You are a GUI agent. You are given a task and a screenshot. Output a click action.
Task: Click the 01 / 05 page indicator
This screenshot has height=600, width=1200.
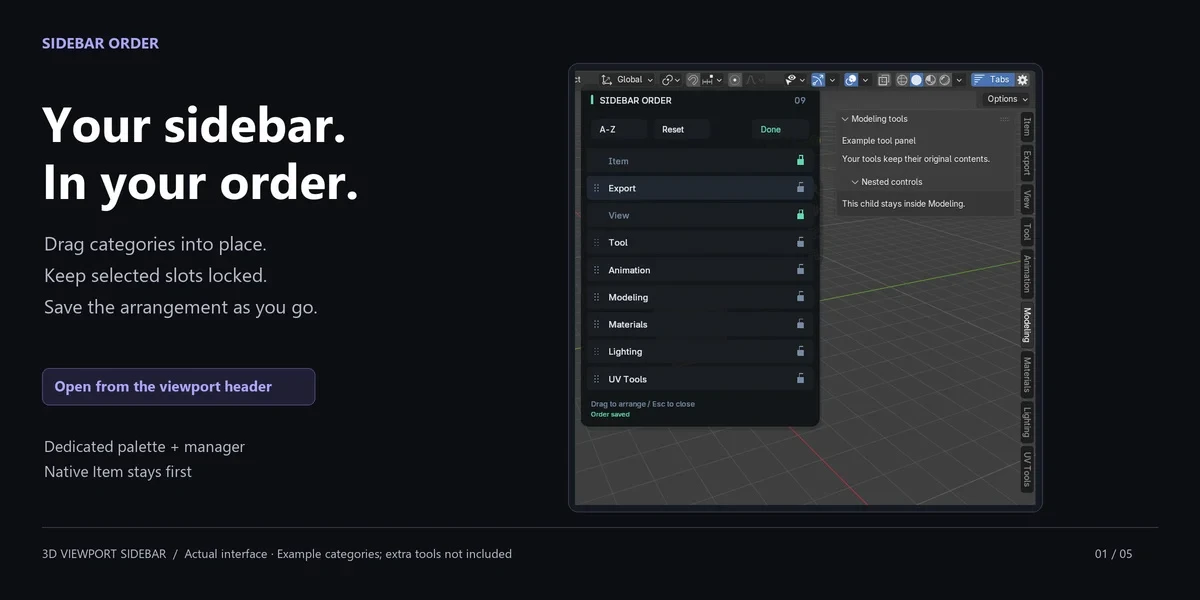(x=1113, y=554)
